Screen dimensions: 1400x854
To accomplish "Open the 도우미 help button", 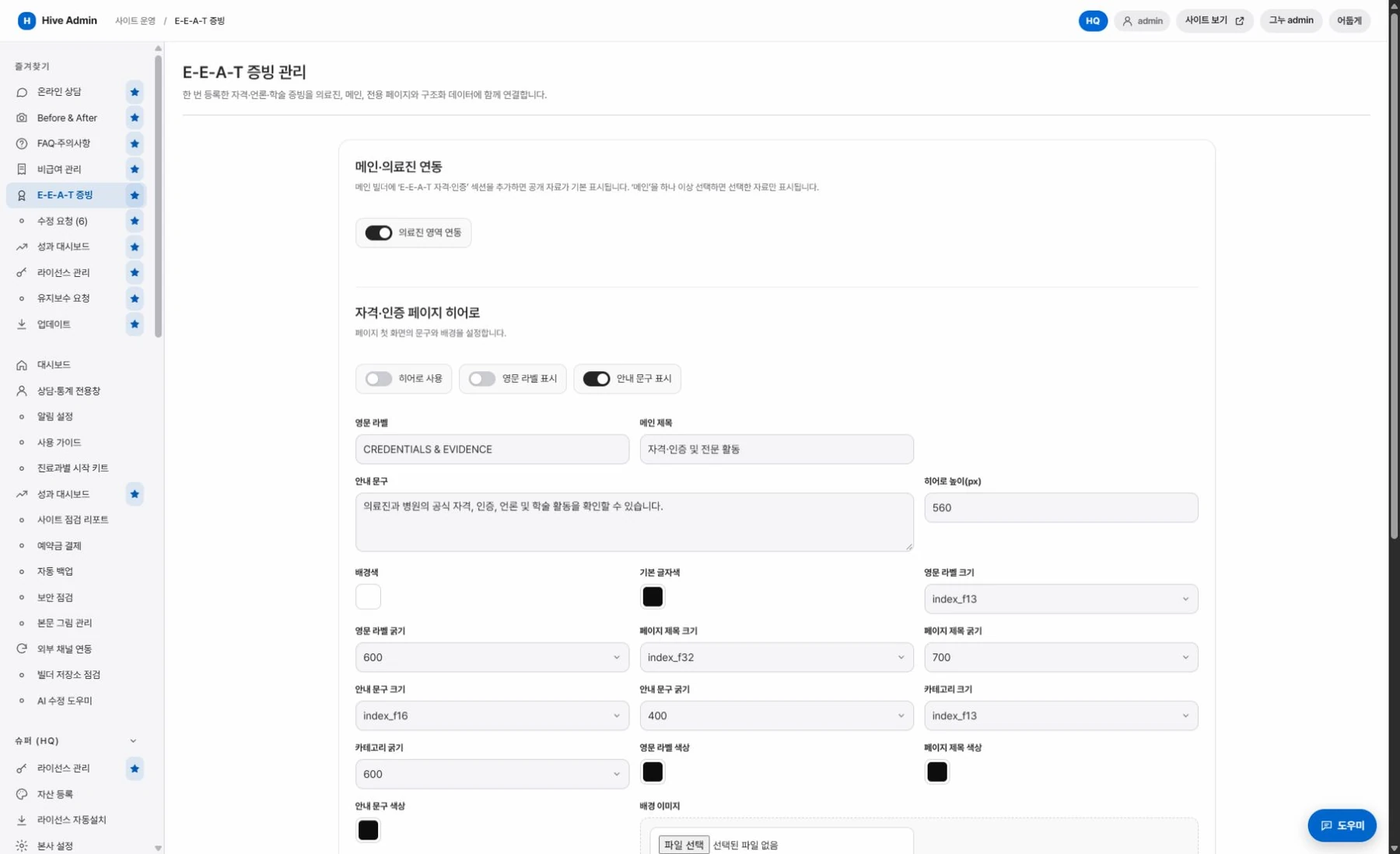I will pos(1342,825).
